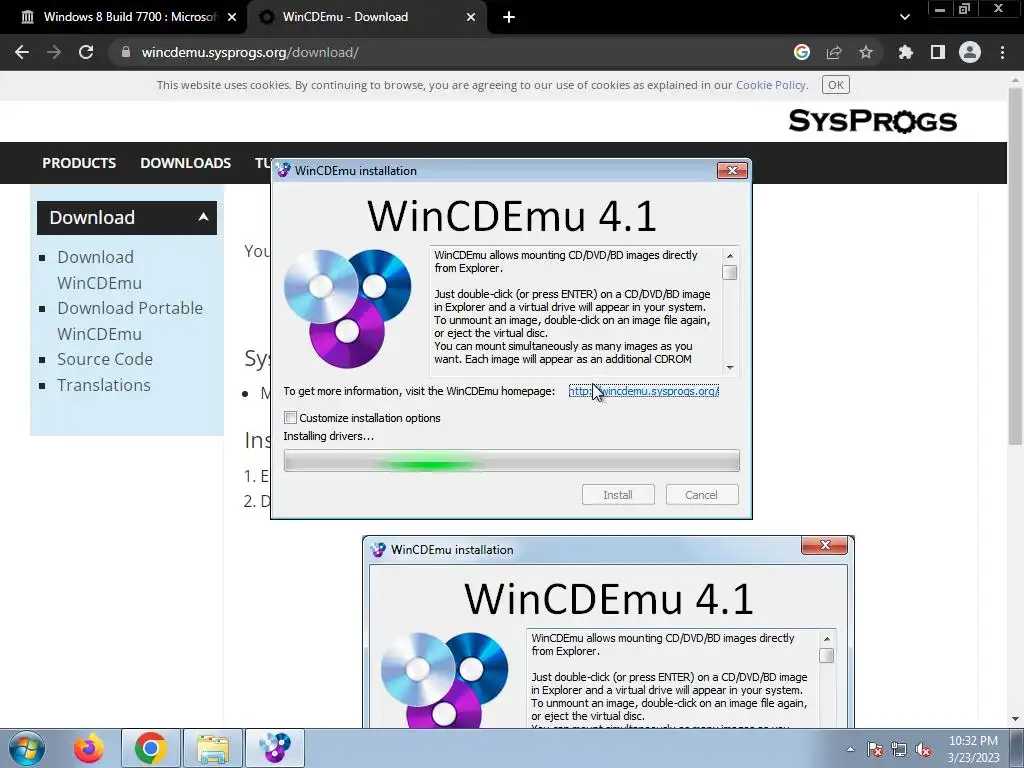Open the Chrome three-dot menu
1024x768 pixels.
[1002, 52]
